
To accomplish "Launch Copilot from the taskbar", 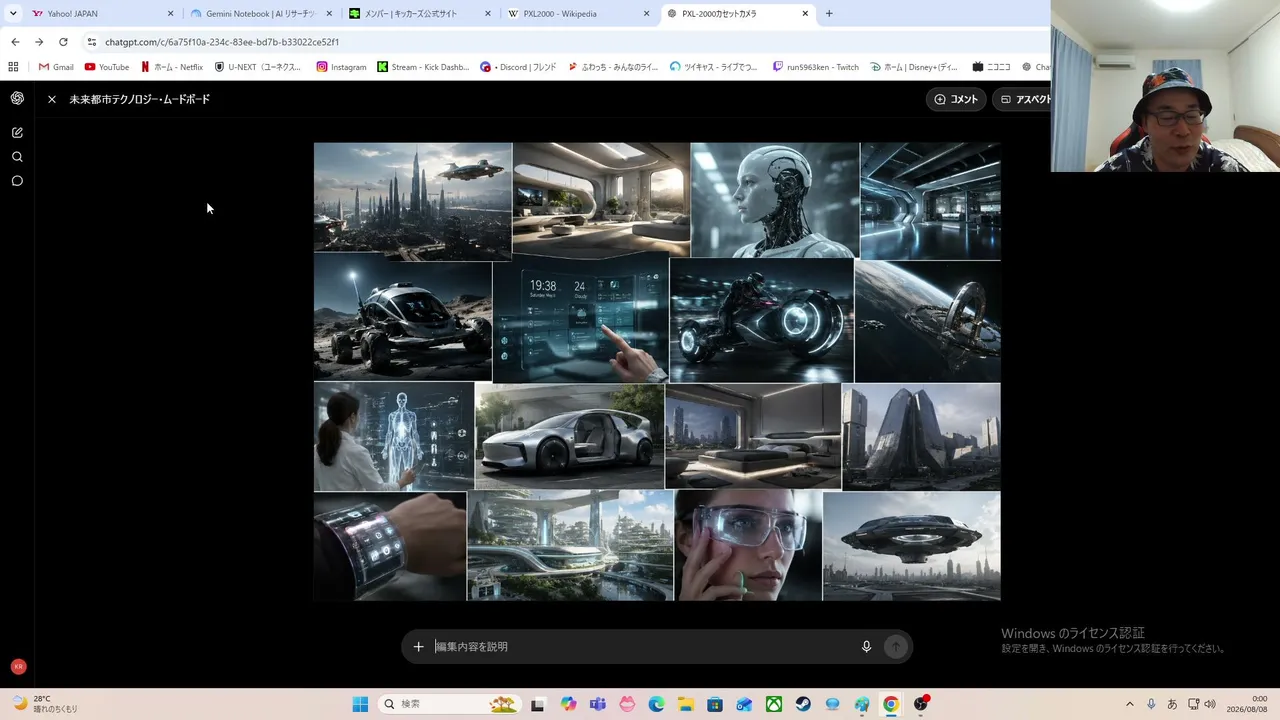I will pos(568,704).
